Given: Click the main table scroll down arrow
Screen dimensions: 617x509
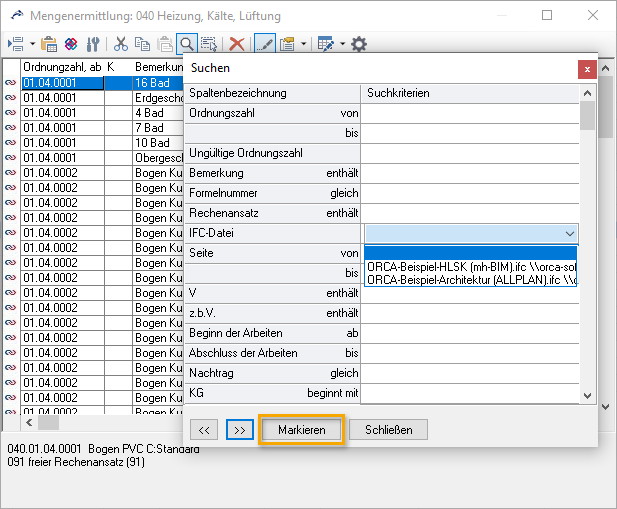Looking at the screenshot, I should click(x=606, y=407).
